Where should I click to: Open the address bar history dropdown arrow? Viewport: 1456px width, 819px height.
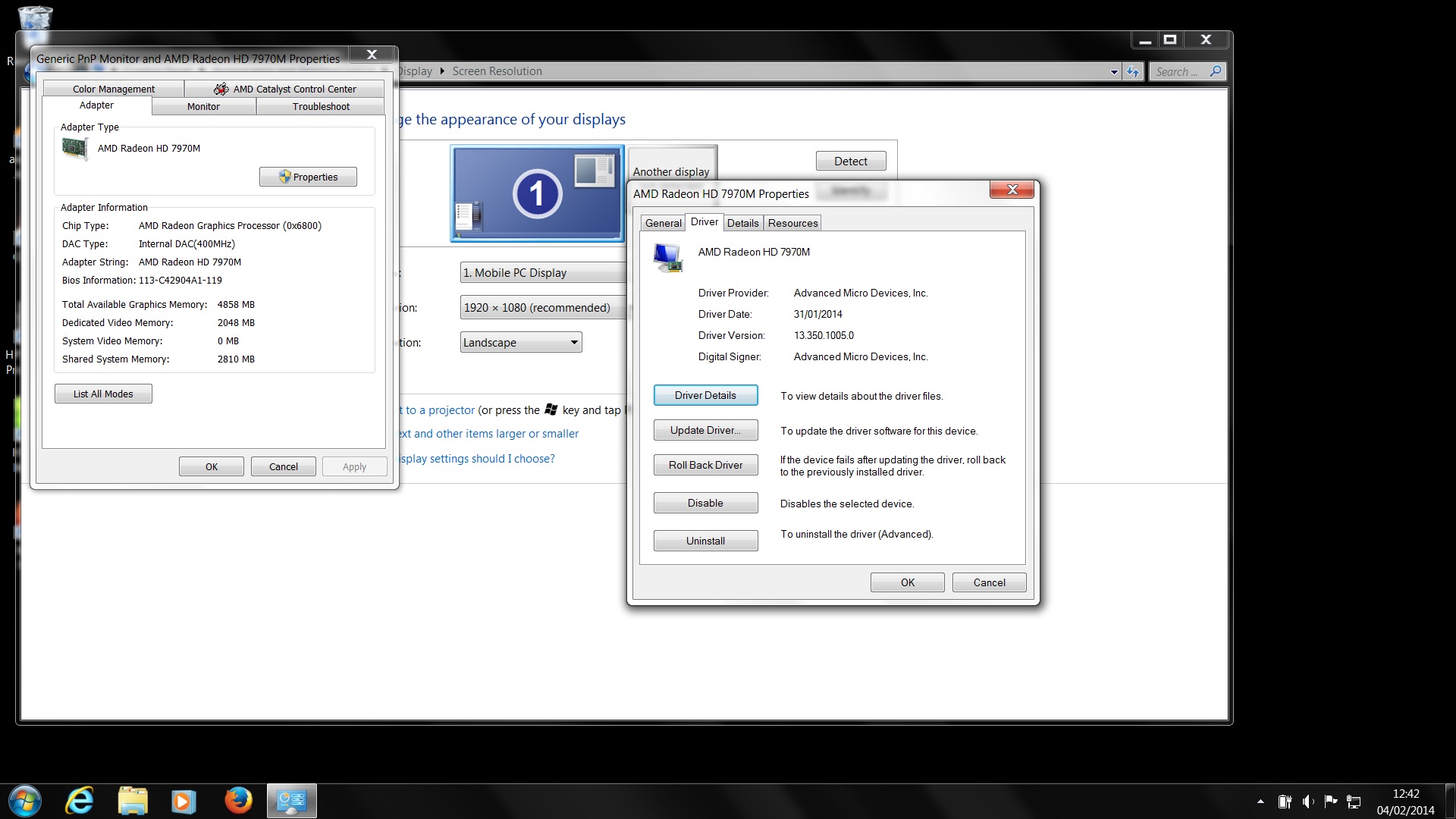pos(1114,72)
